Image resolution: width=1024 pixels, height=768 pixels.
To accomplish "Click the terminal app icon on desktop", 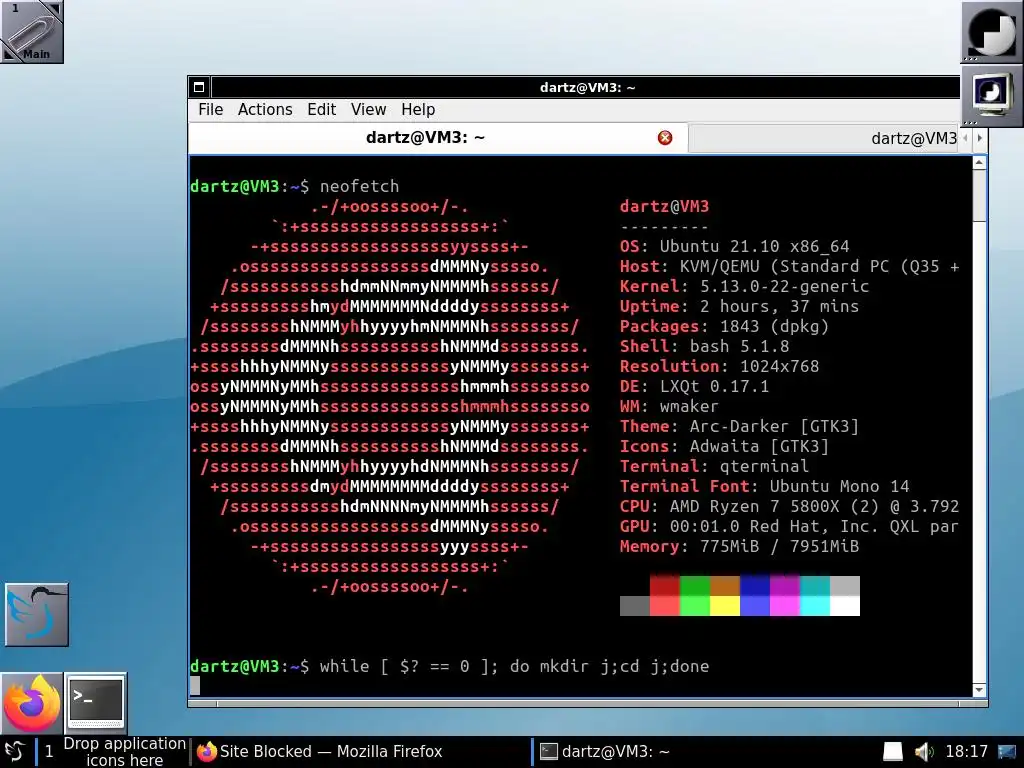I will [96, 703].
